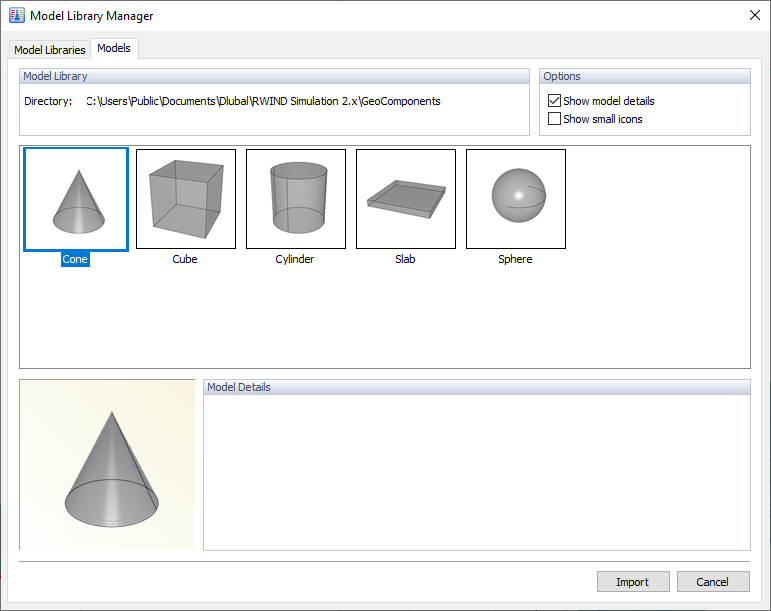Click the GeoComponents directory path
The image size is (771, 611).
click(x=264, y=101)
